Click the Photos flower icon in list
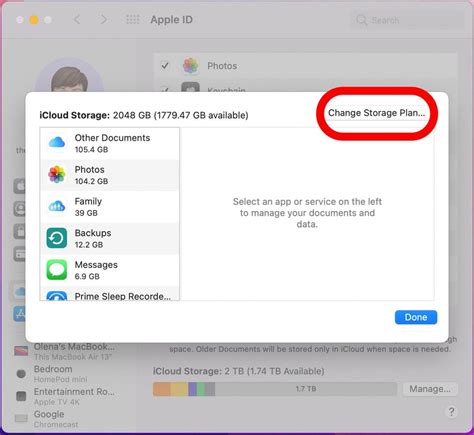Screen dimensions: 474x435 [57, 174]
